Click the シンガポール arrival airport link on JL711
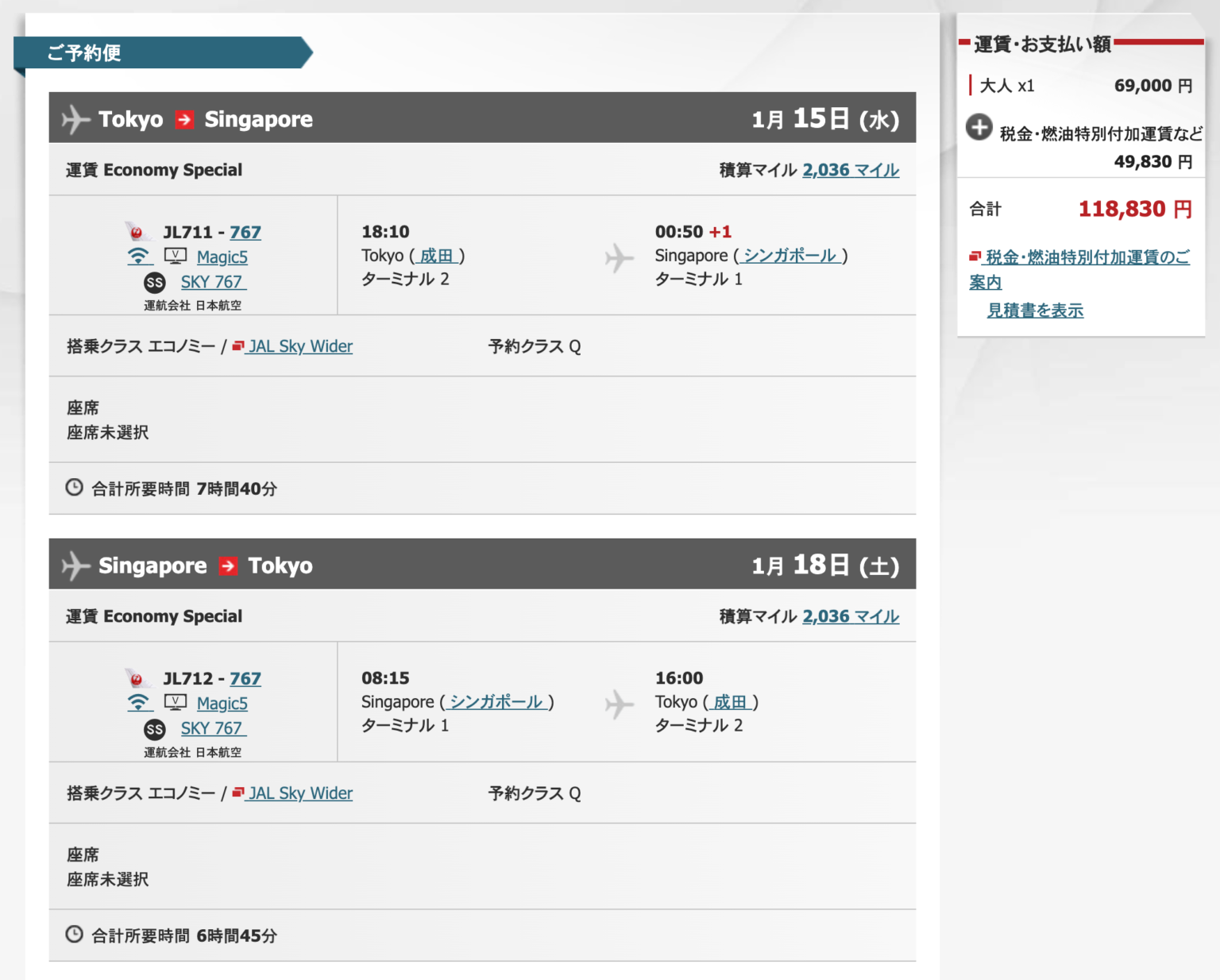The height and width of the screenshot is (980, 1220). [790, 256]
